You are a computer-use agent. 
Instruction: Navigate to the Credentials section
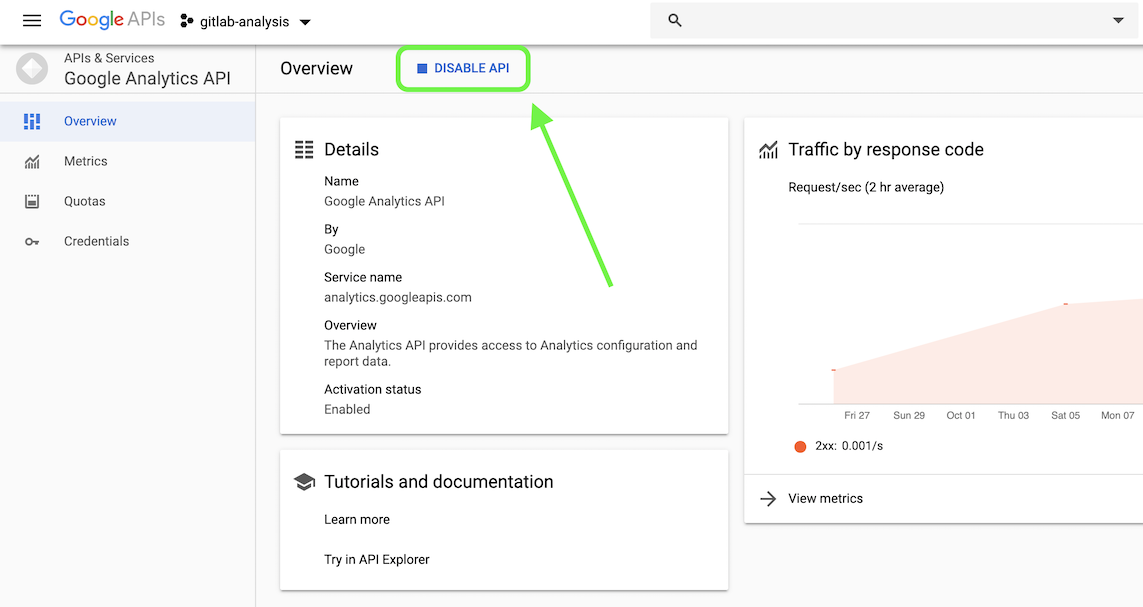click(x=96, y=241)
